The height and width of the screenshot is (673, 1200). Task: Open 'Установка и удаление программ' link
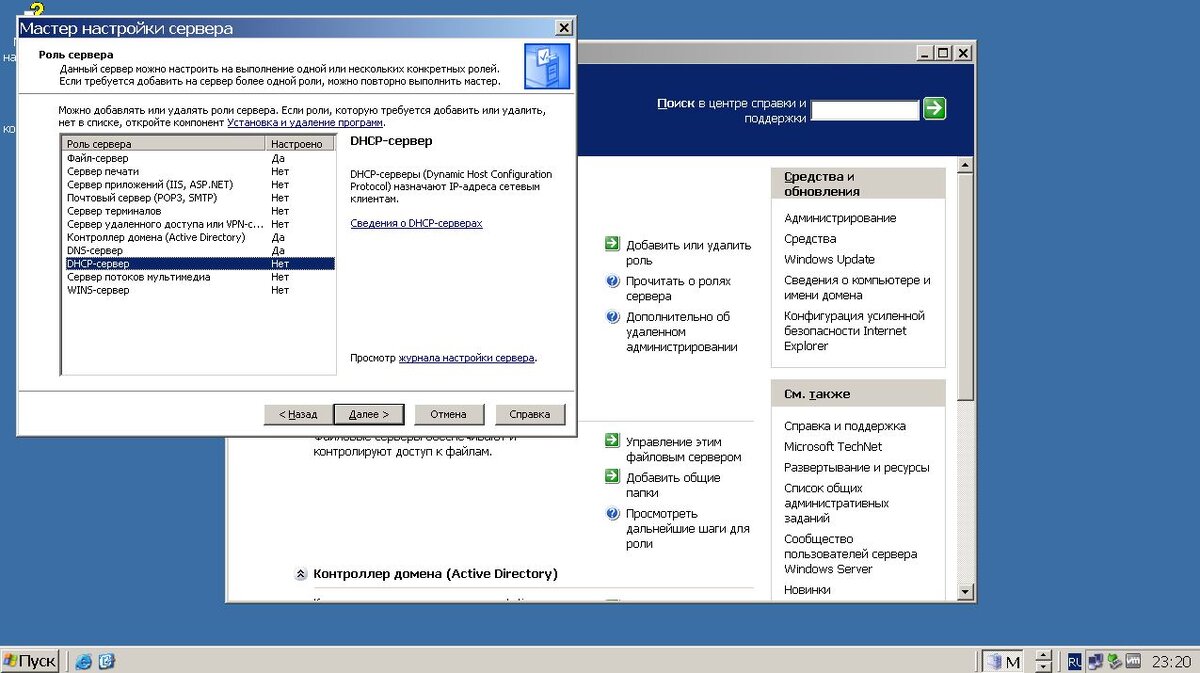point(305,122)
